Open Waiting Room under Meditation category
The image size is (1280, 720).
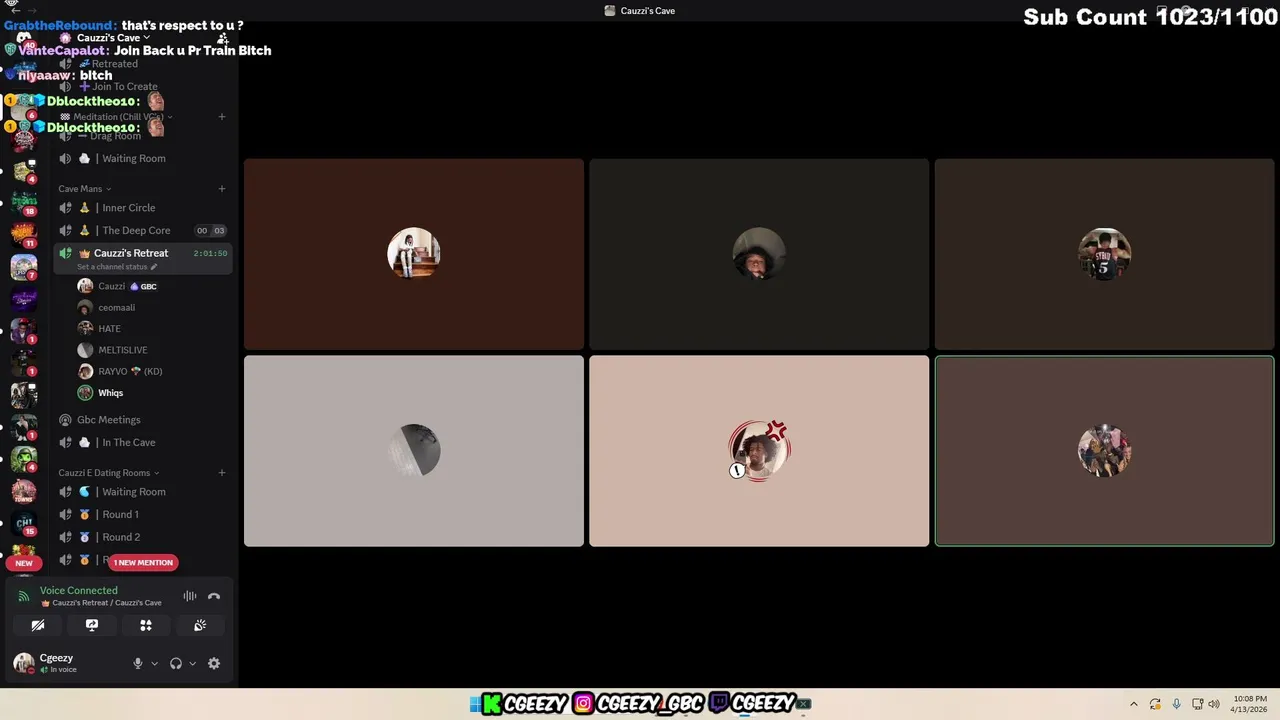pyautogui.click(x=143, y=159)
